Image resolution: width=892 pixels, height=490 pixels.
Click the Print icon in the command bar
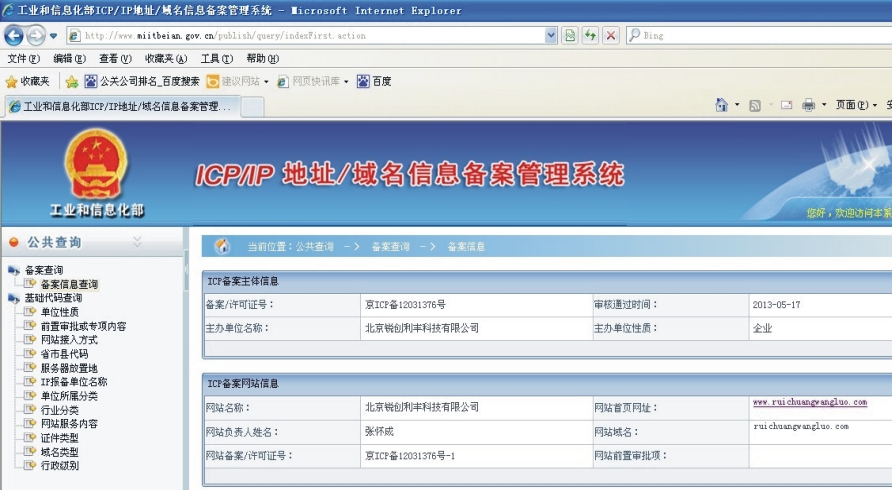(808, 105)
